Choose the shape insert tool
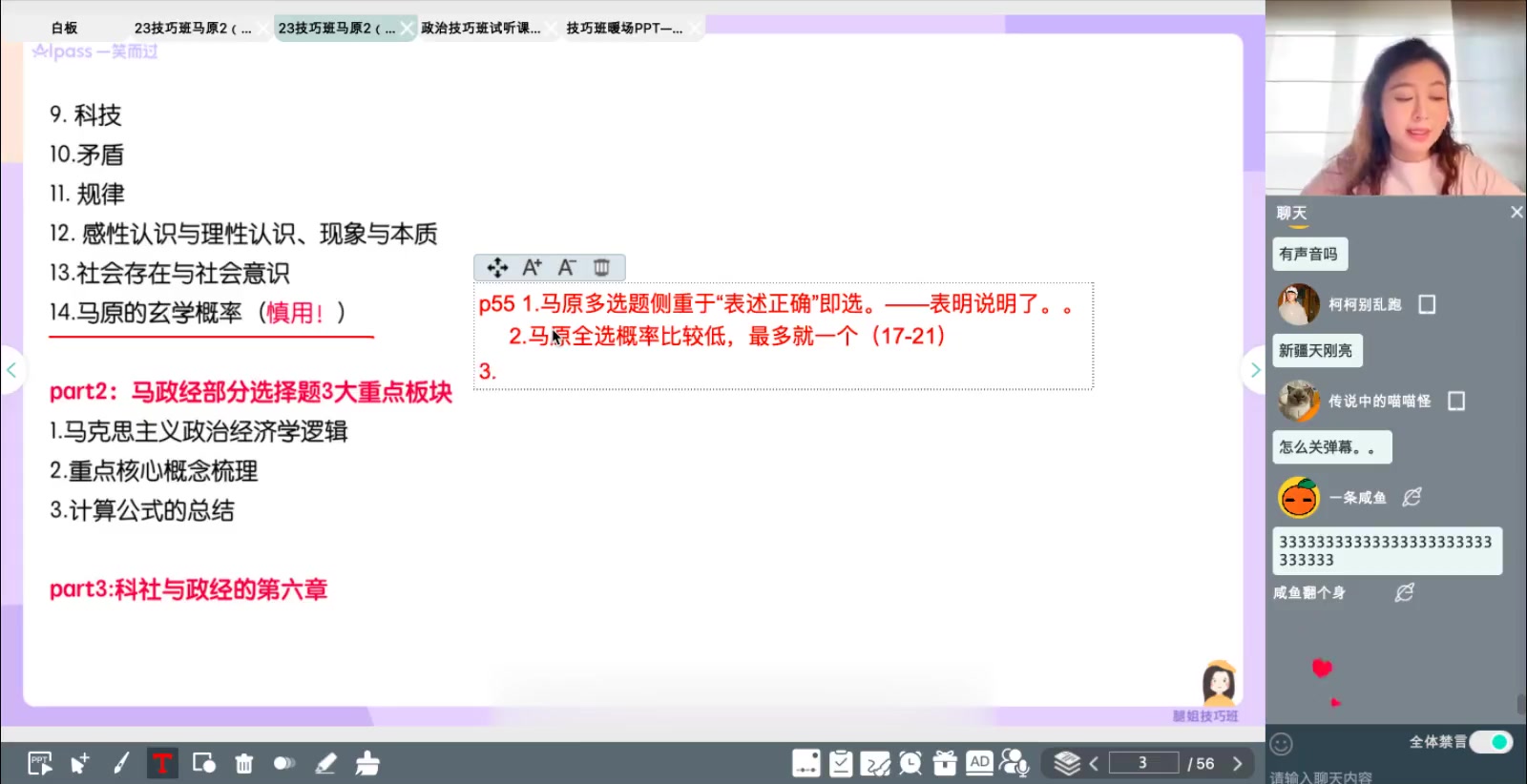The image size is (1527, 784). click(x=203, y=763)
